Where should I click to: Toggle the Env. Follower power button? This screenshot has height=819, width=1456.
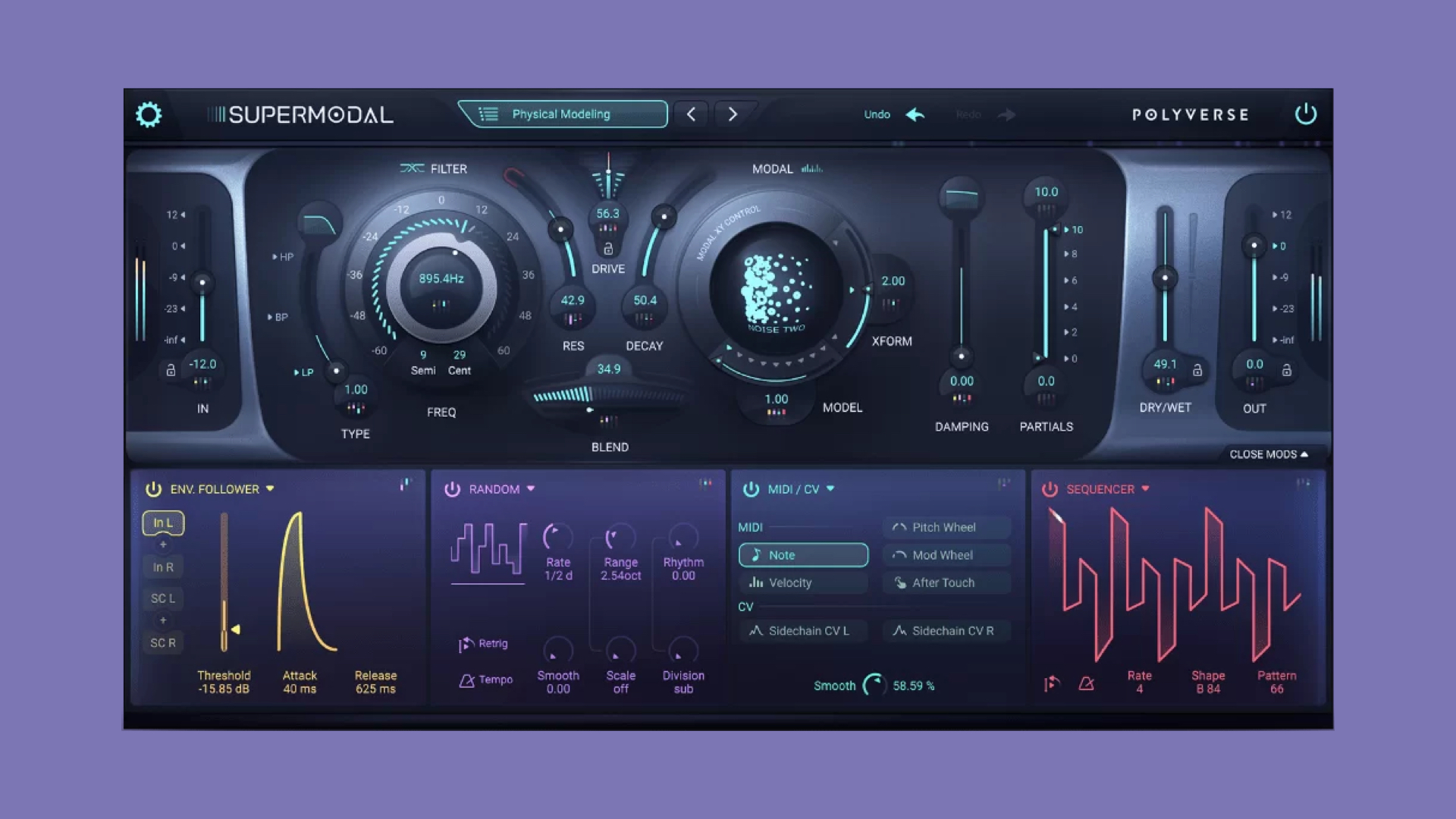click(x=153, y=489)
